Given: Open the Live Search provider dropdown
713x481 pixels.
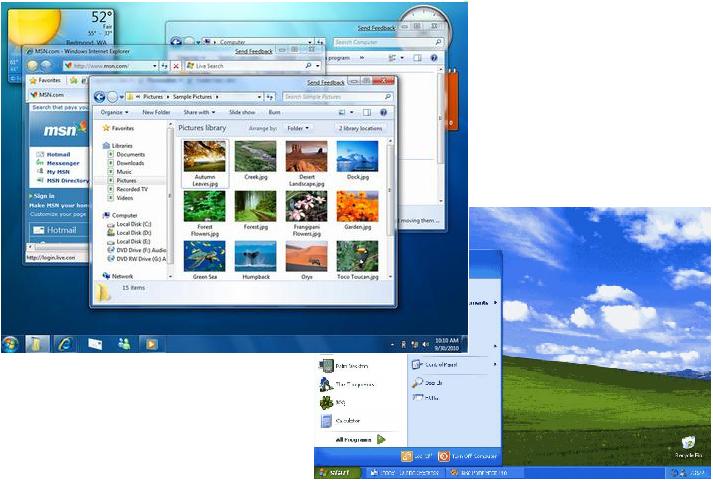Looking at the screenshot, I should pyautogui.click(x=318, y=66).
